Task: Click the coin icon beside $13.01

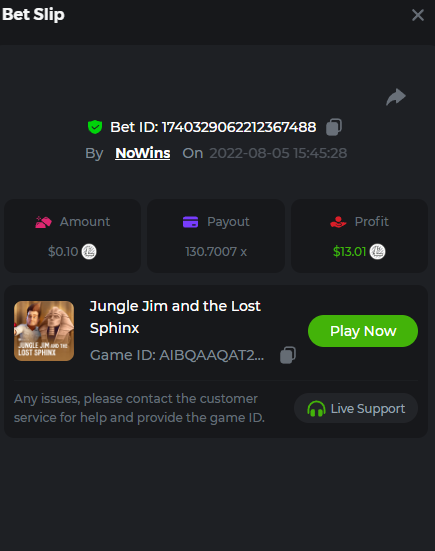Action: 377,252
